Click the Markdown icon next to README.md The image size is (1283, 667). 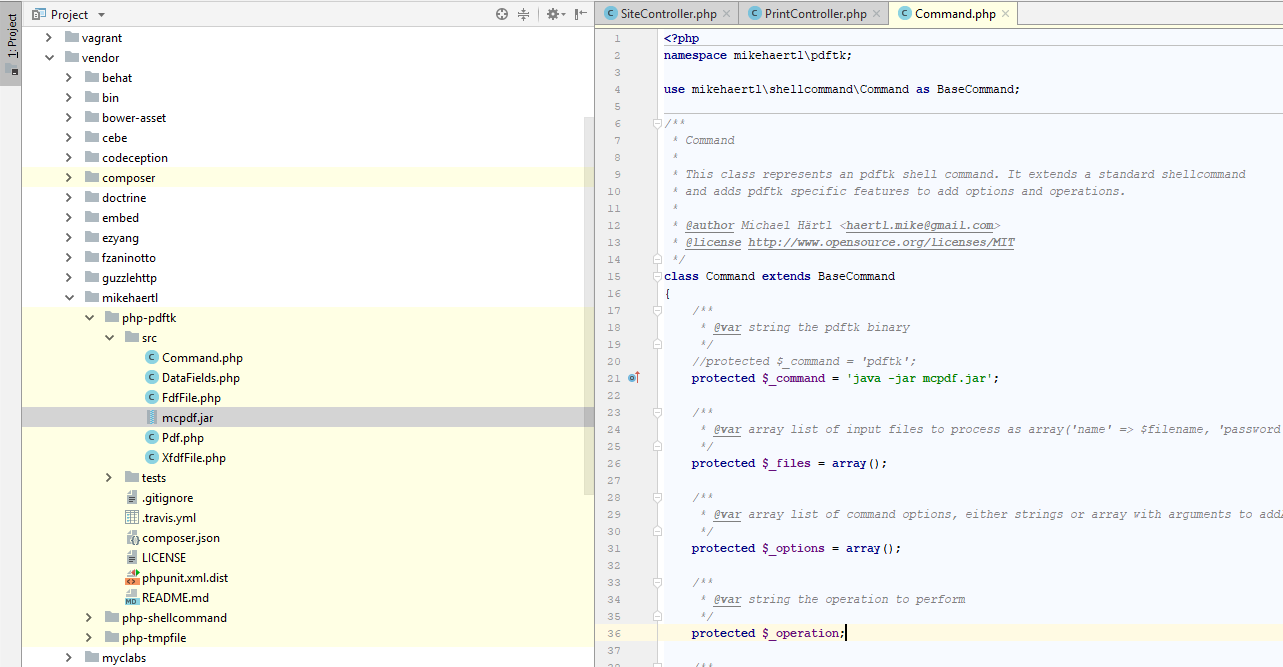tap(131, 597)
